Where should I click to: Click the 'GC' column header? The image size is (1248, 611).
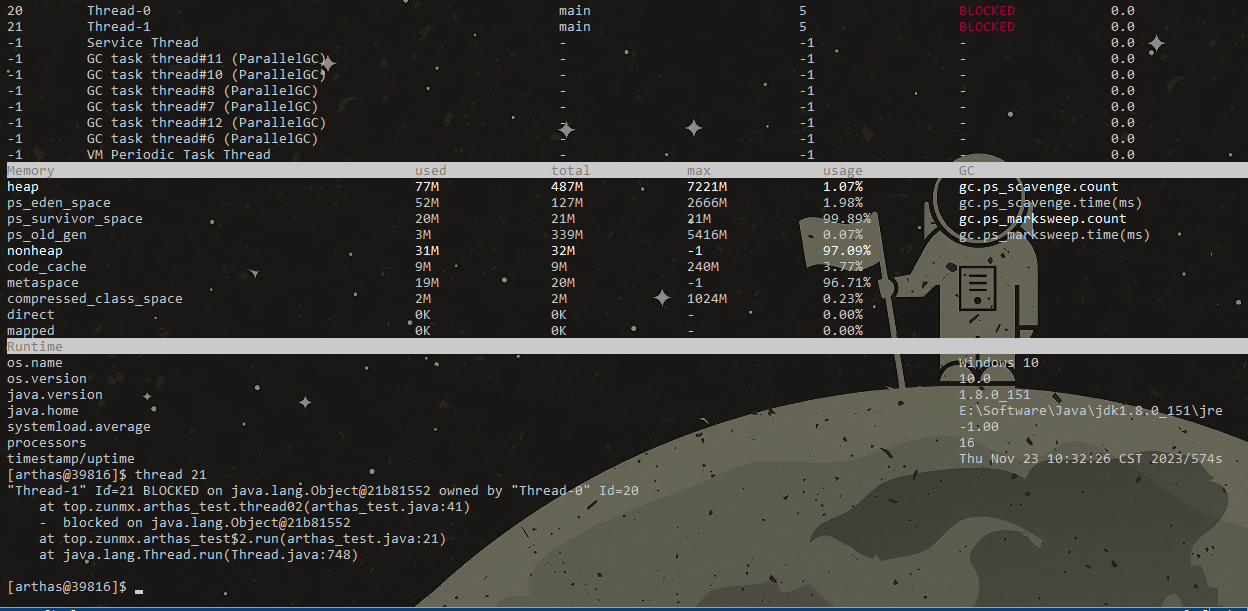[x=967, y=171]
